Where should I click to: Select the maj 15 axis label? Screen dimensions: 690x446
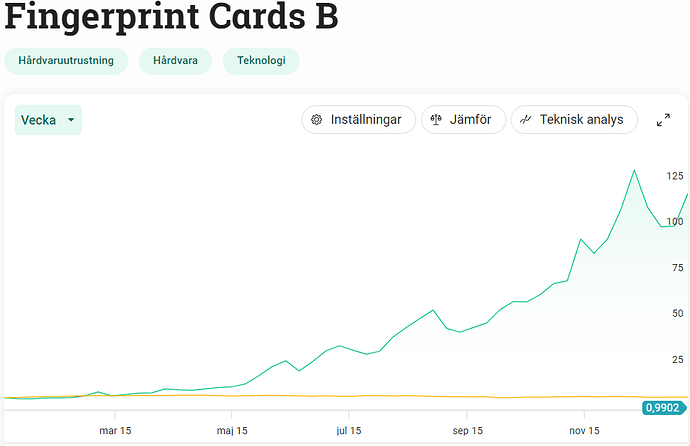click(x=231, y=431)
